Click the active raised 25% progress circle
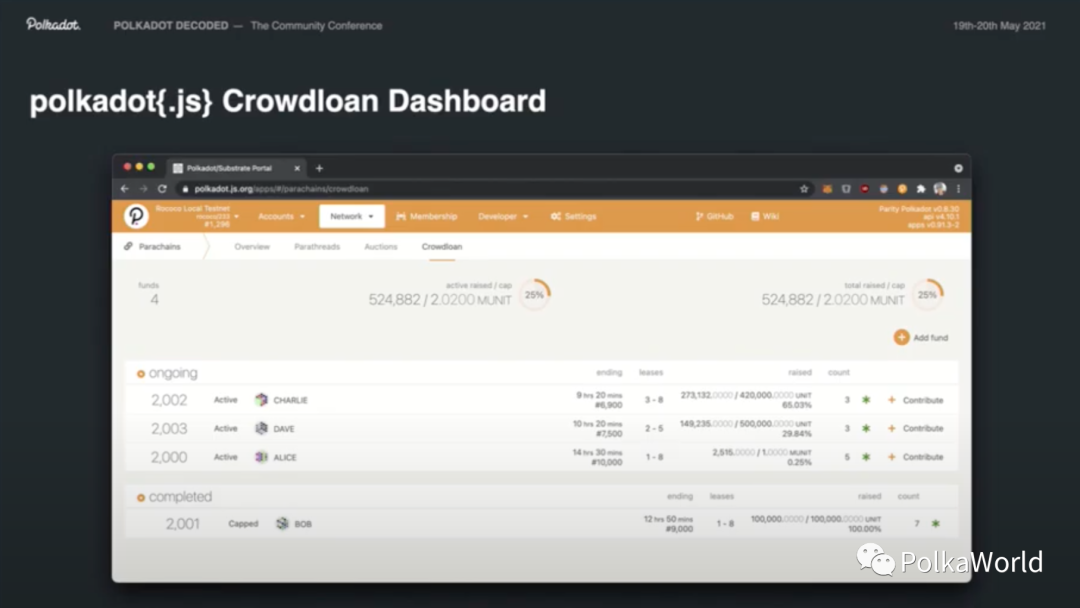The width and height of the screenshot is (1080, 608). pyautogui.click(x=535, y=295)
